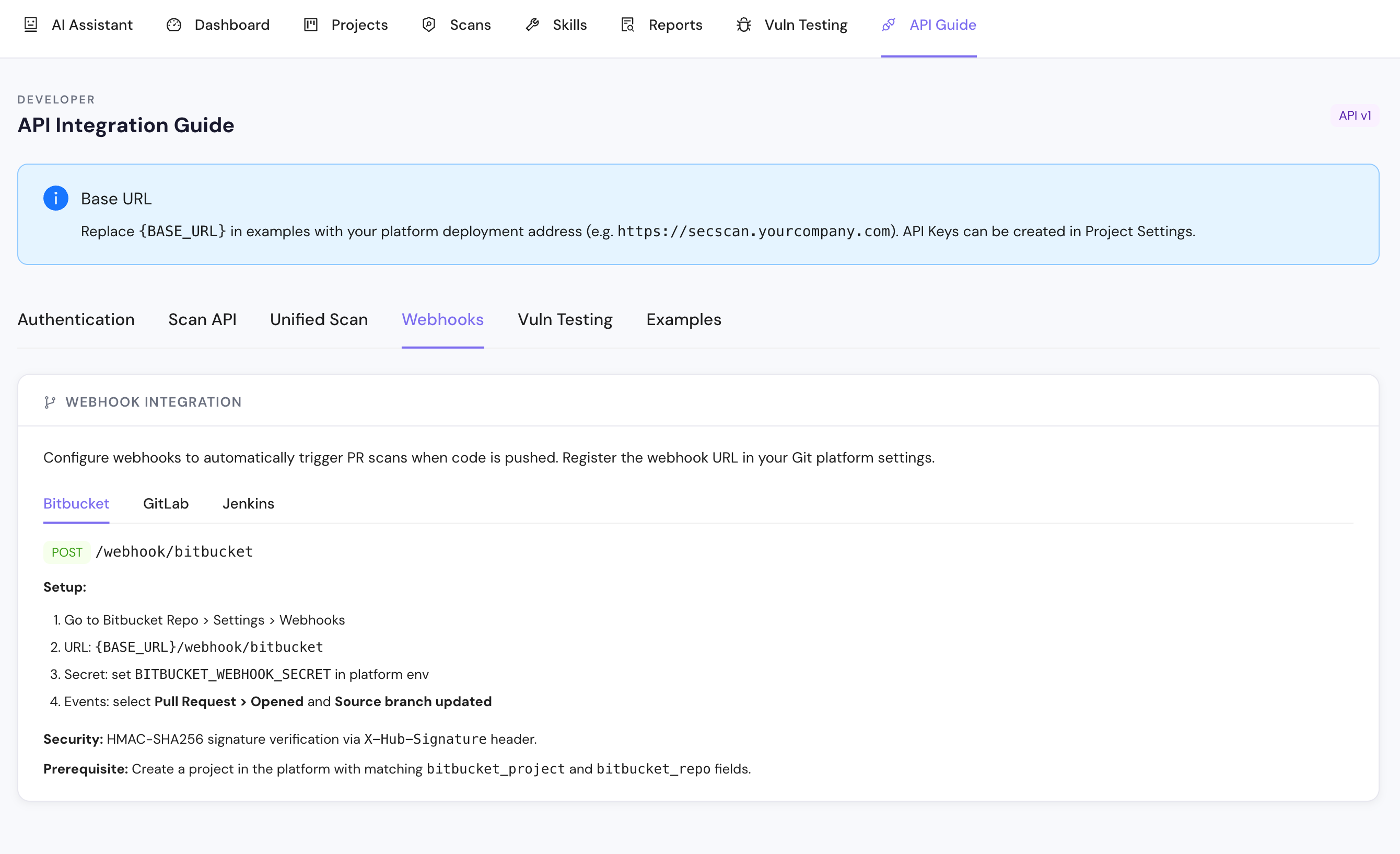The width and height of the screenshot is (1400, 854).
Task: Click the bitbucket_repo field name
Action: [x=654, y=769]
